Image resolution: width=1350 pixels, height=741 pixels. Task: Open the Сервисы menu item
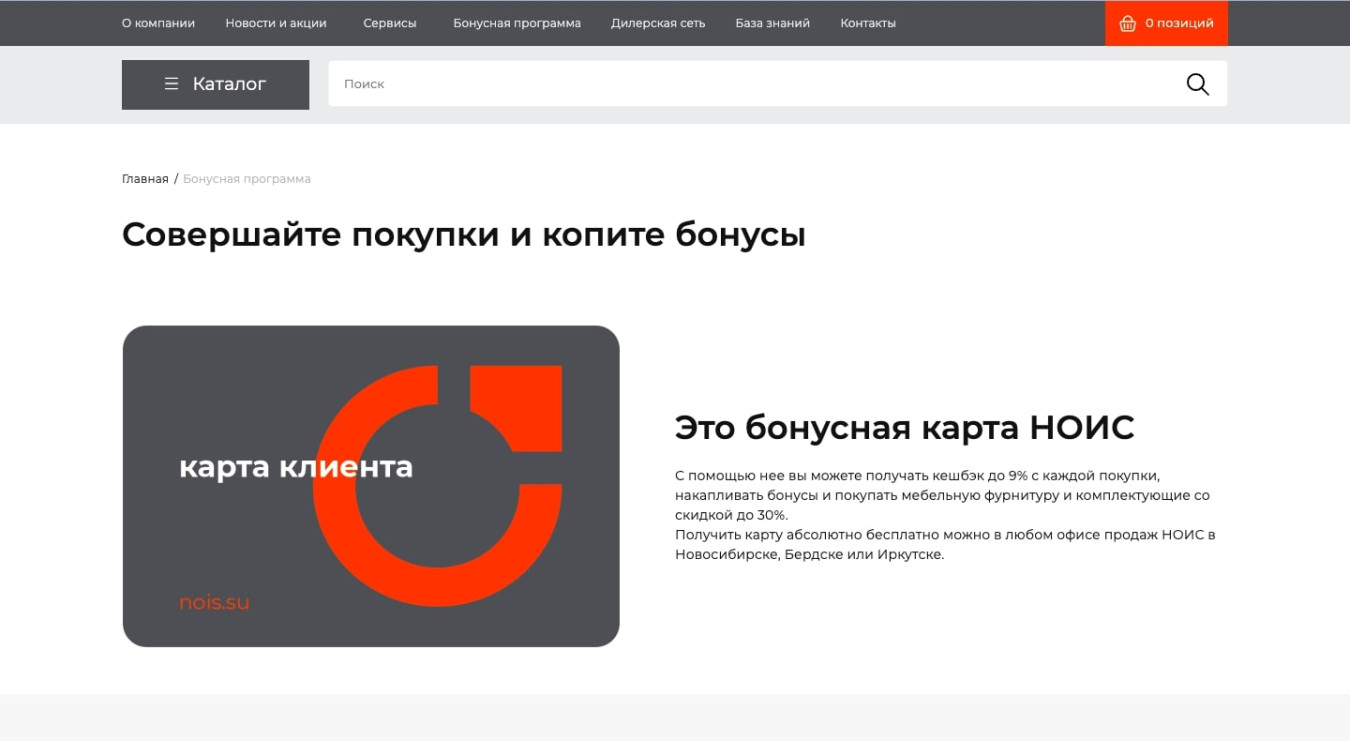point(389,23)
